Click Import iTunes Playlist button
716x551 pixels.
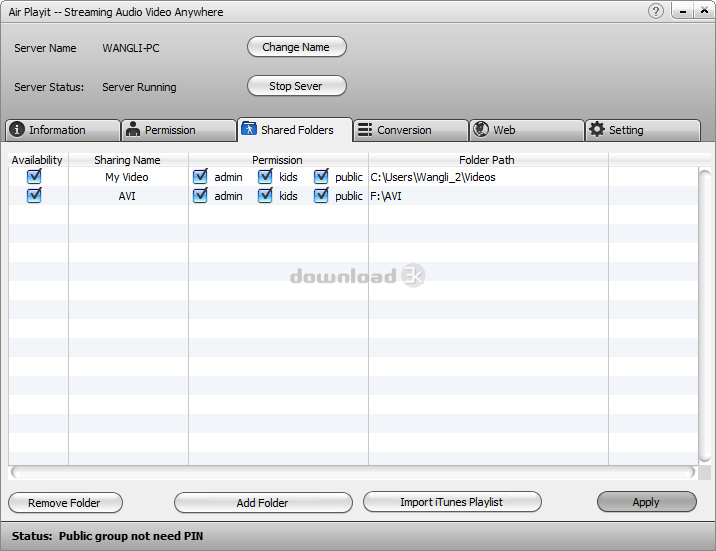click(x=452, y=502)
